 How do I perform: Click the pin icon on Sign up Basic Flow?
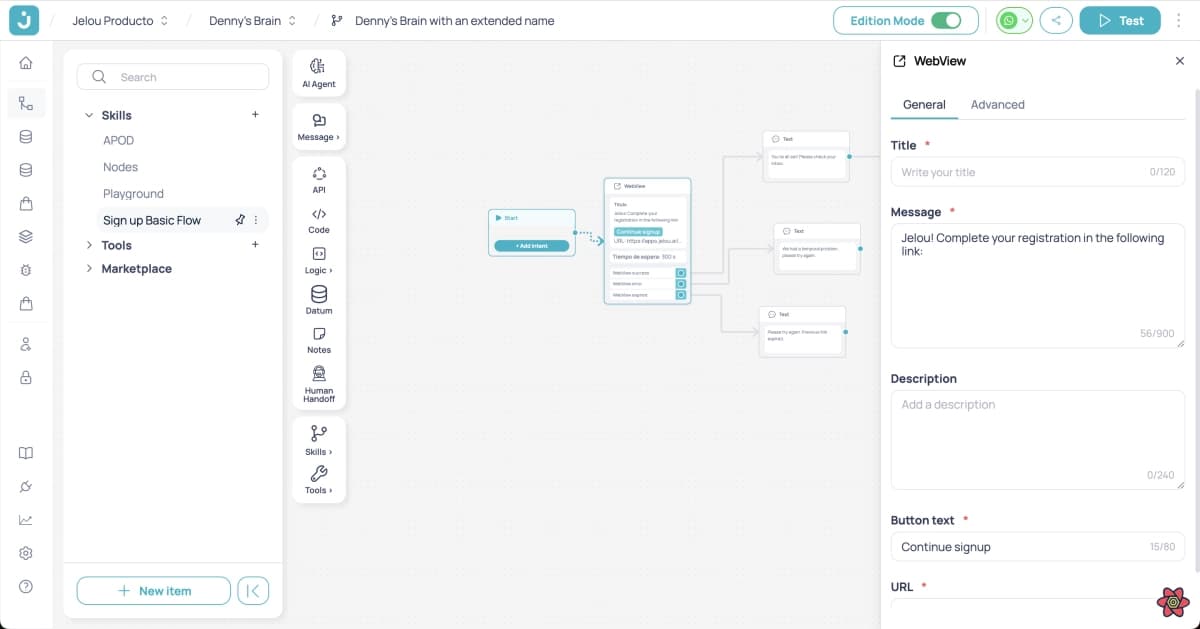241,220
